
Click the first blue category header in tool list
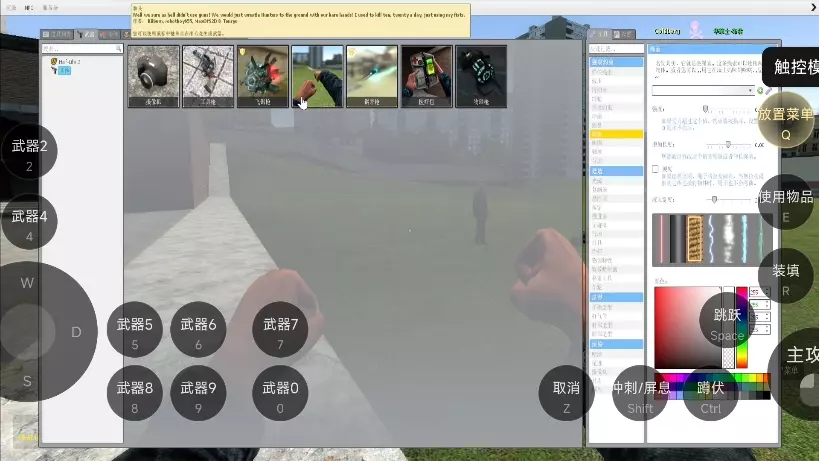[616, 62]
